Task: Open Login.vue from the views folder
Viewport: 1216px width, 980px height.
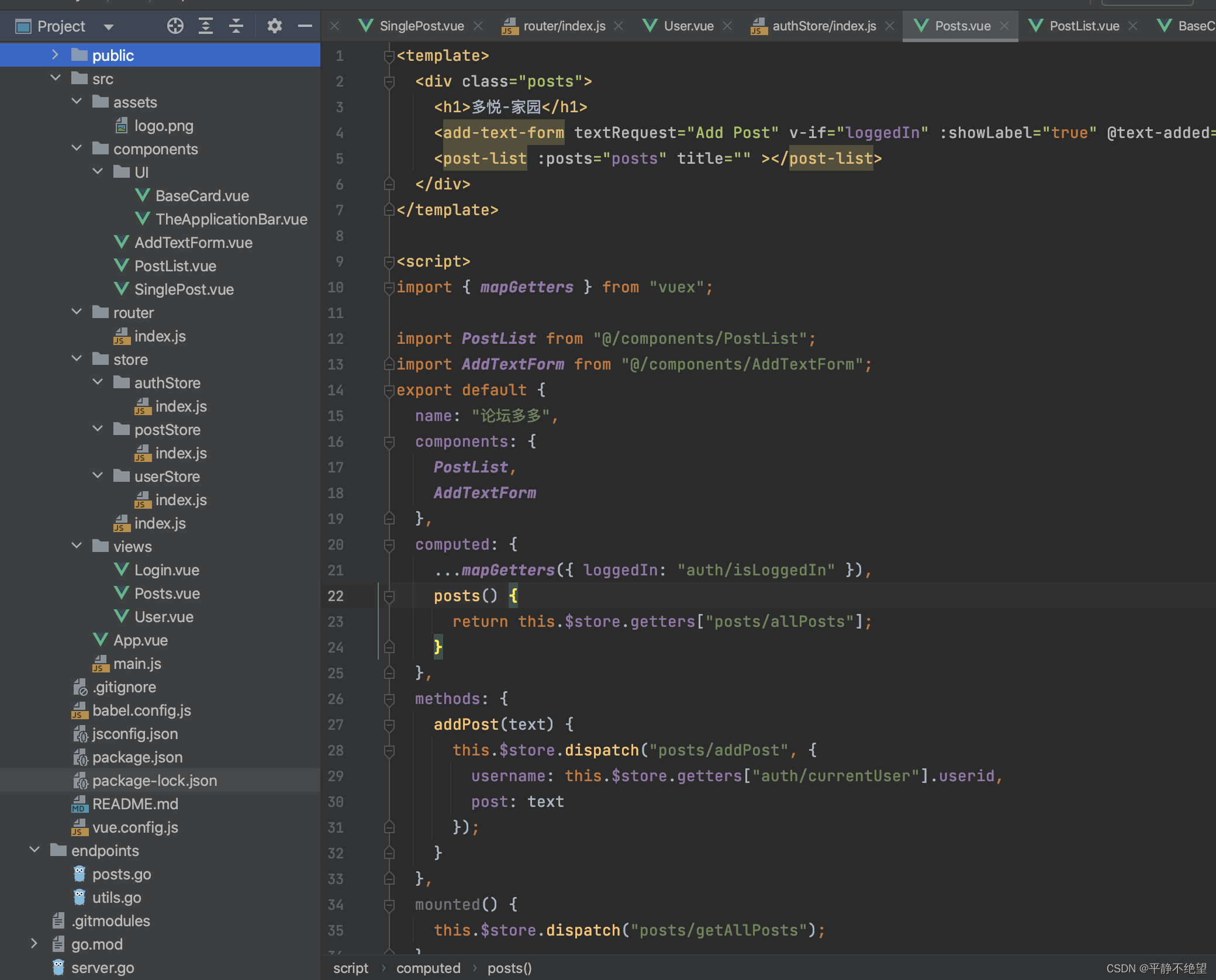Action: click(167, 570)
